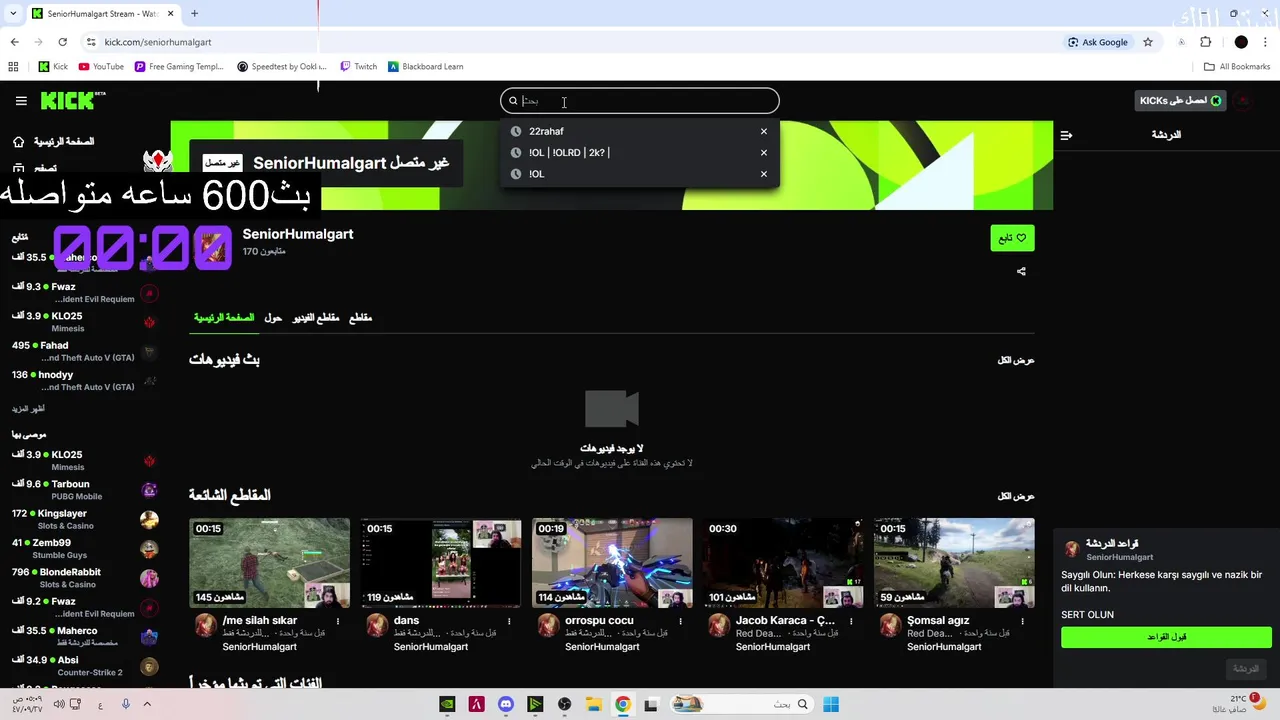This screenshot has width=1280, height=720.
Task: Remove the '!OL' search history entry
Action: 764,174
